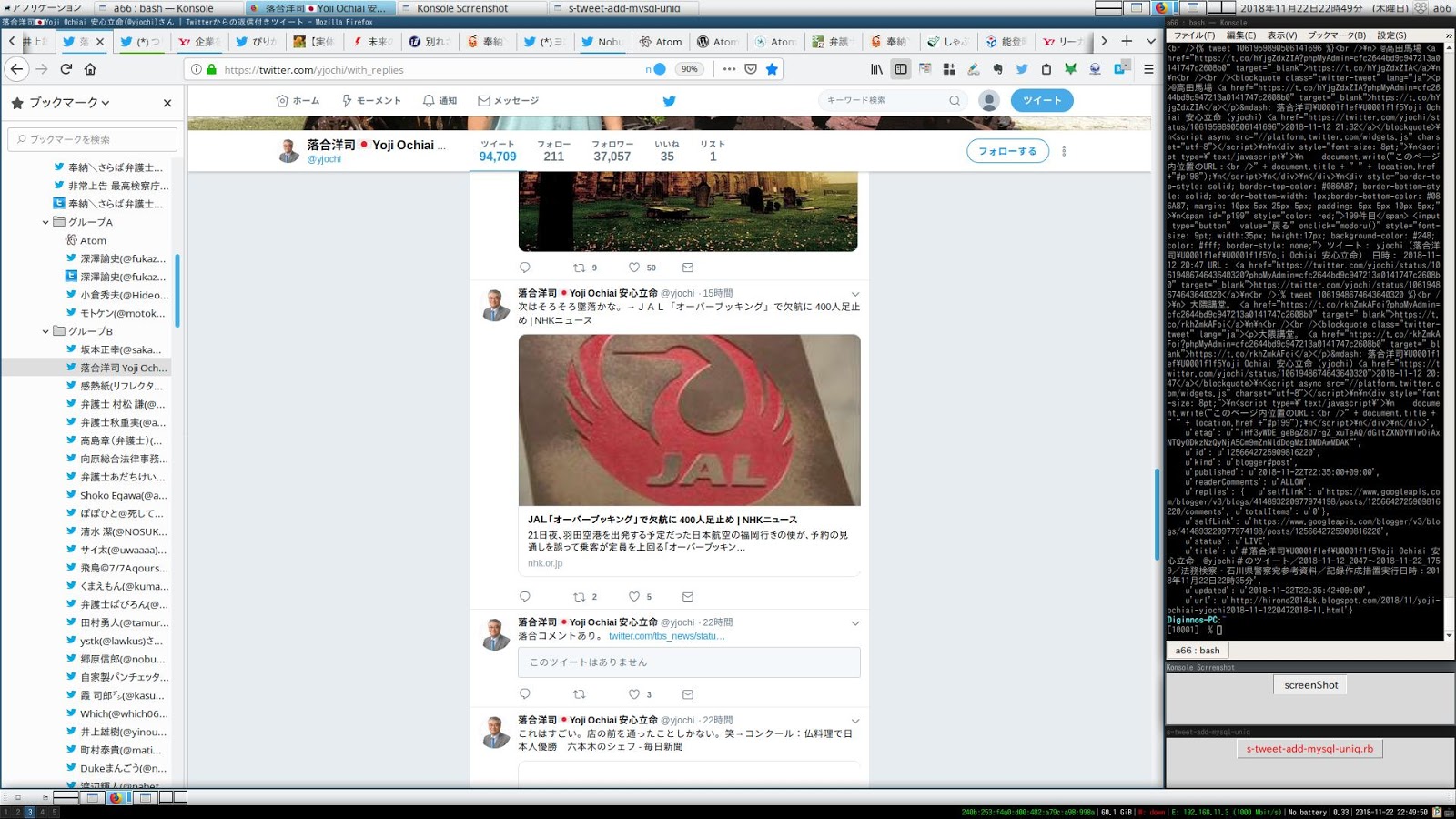
Task: Open the 通知 notifications tab
Action: [440, 101]
